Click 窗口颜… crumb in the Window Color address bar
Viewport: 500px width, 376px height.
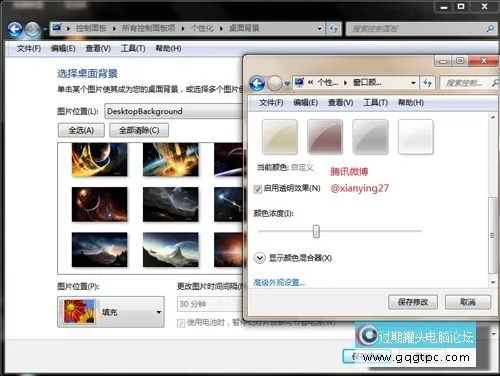tap(367, 82)
